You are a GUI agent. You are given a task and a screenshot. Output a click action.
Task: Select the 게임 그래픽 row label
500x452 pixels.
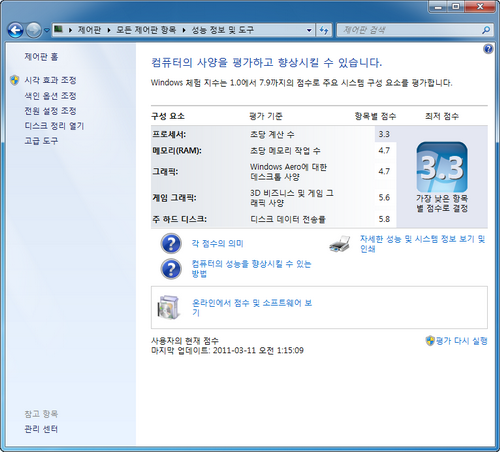point(174,198)
